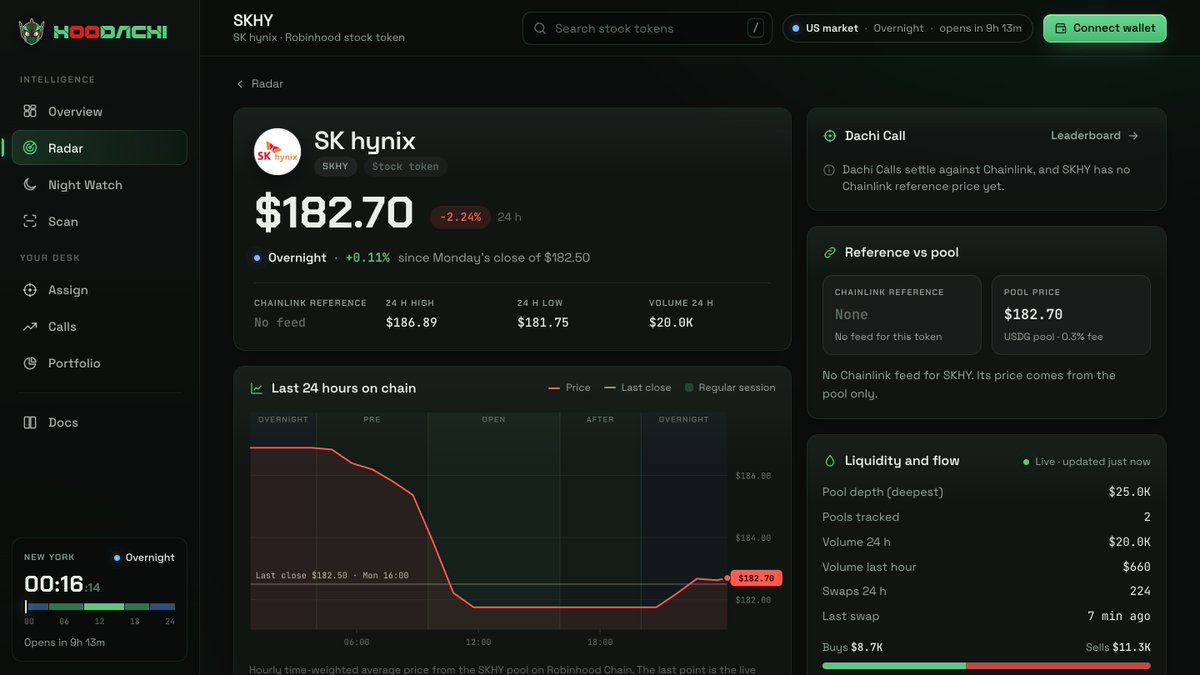1200x675 pixels.
Task: Toggle the Last close legend item
Action: click(638, 388)
